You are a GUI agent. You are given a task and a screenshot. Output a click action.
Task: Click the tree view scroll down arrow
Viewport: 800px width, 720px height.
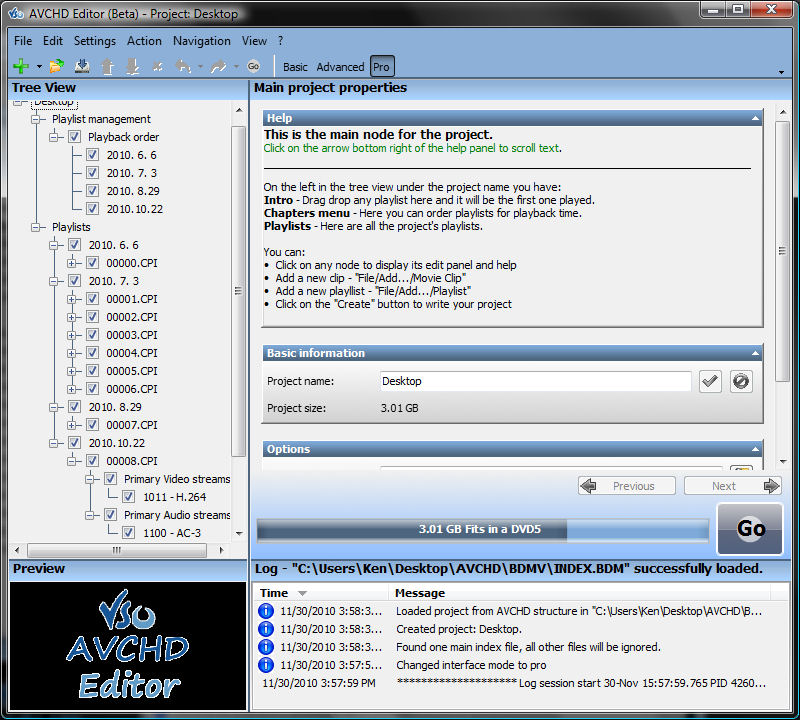pyautogui.click(x=239, y=533)
